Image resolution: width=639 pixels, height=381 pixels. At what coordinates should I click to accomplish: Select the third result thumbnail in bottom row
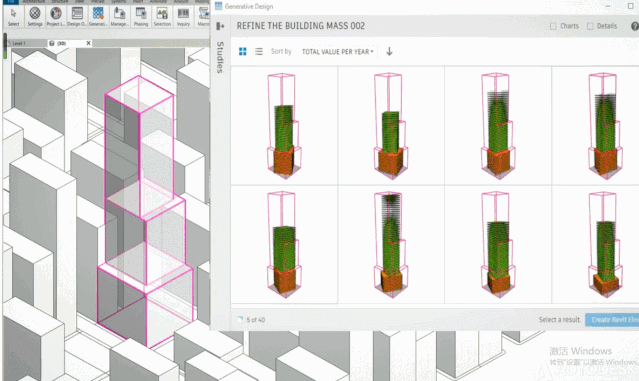(x=498, y=244)
